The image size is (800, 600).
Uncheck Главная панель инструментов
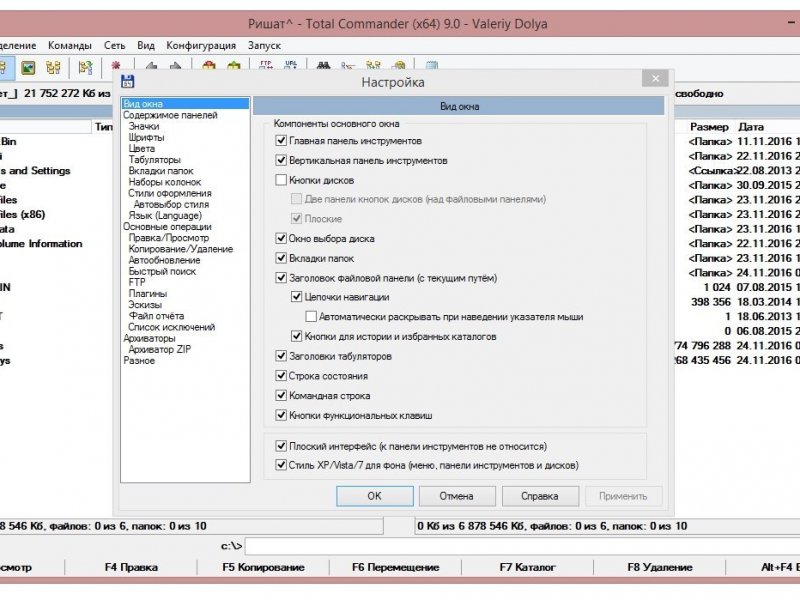pos(281,140)
